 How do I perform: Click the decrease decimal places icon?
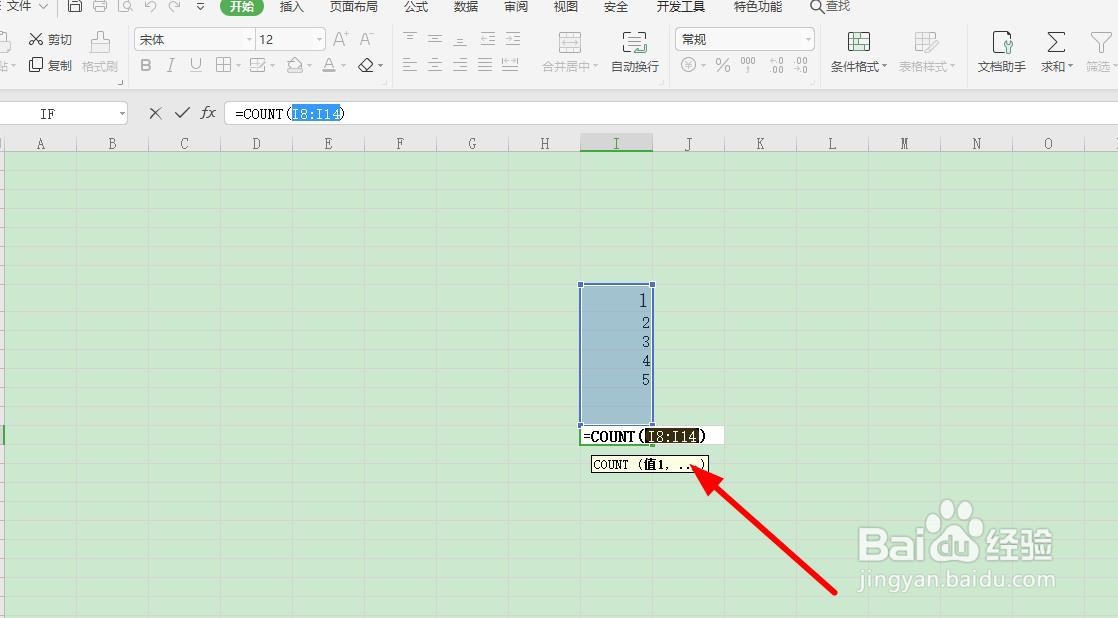click(801, 66)
